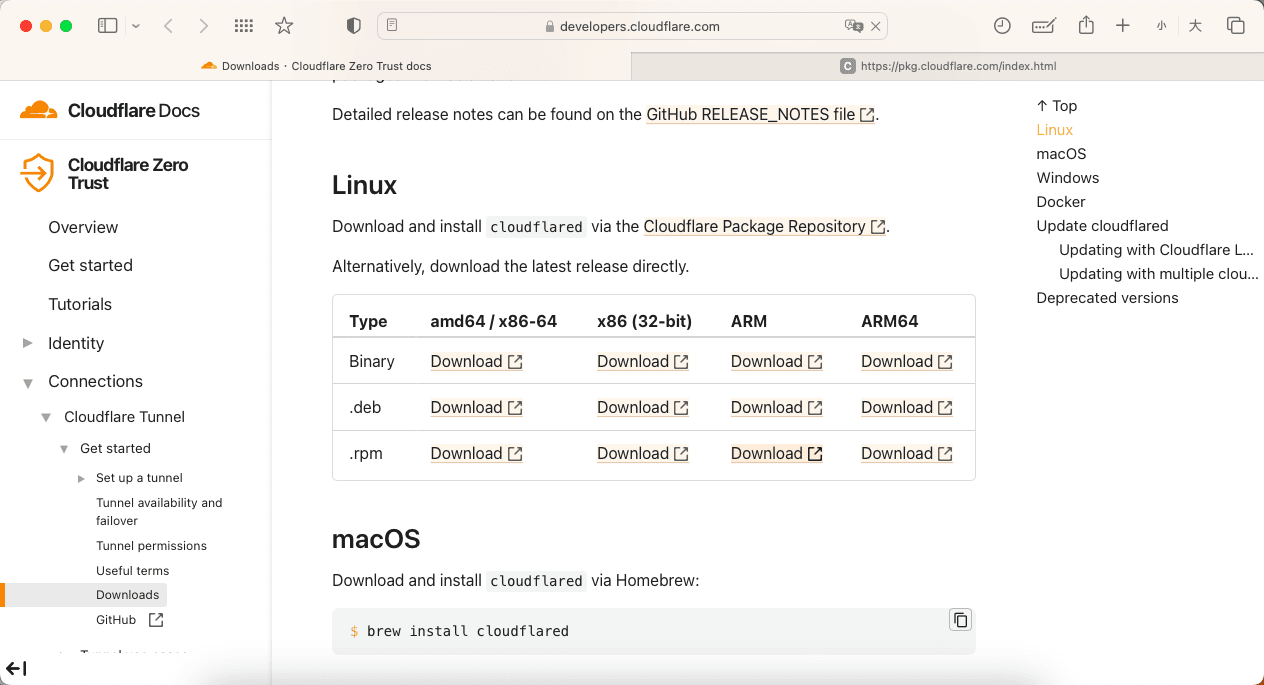
Task: Go forward to the next page
Action: pos(204,26)
